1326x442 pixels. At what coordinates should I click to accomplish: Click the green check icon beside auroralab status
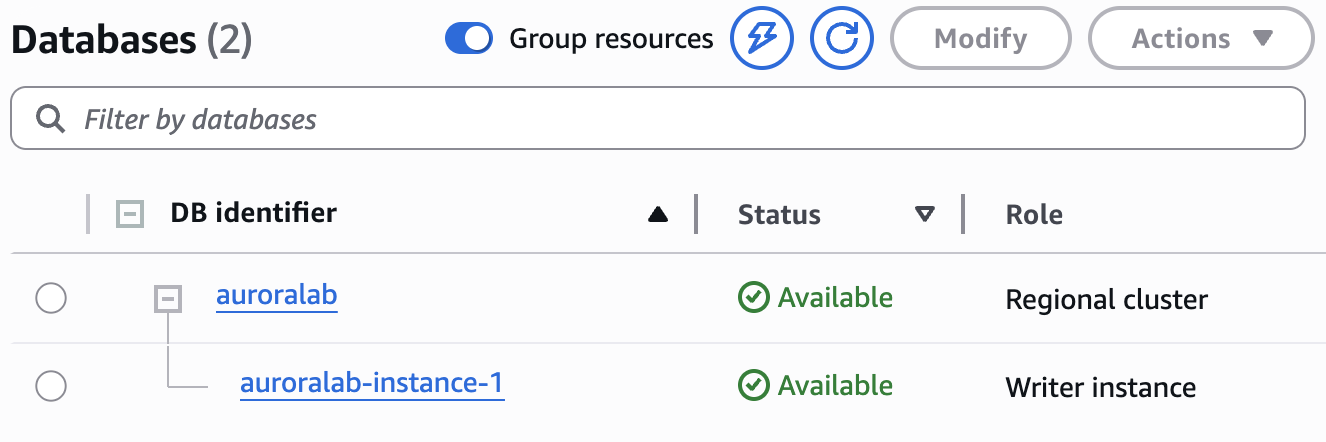[x=753, y=297]
